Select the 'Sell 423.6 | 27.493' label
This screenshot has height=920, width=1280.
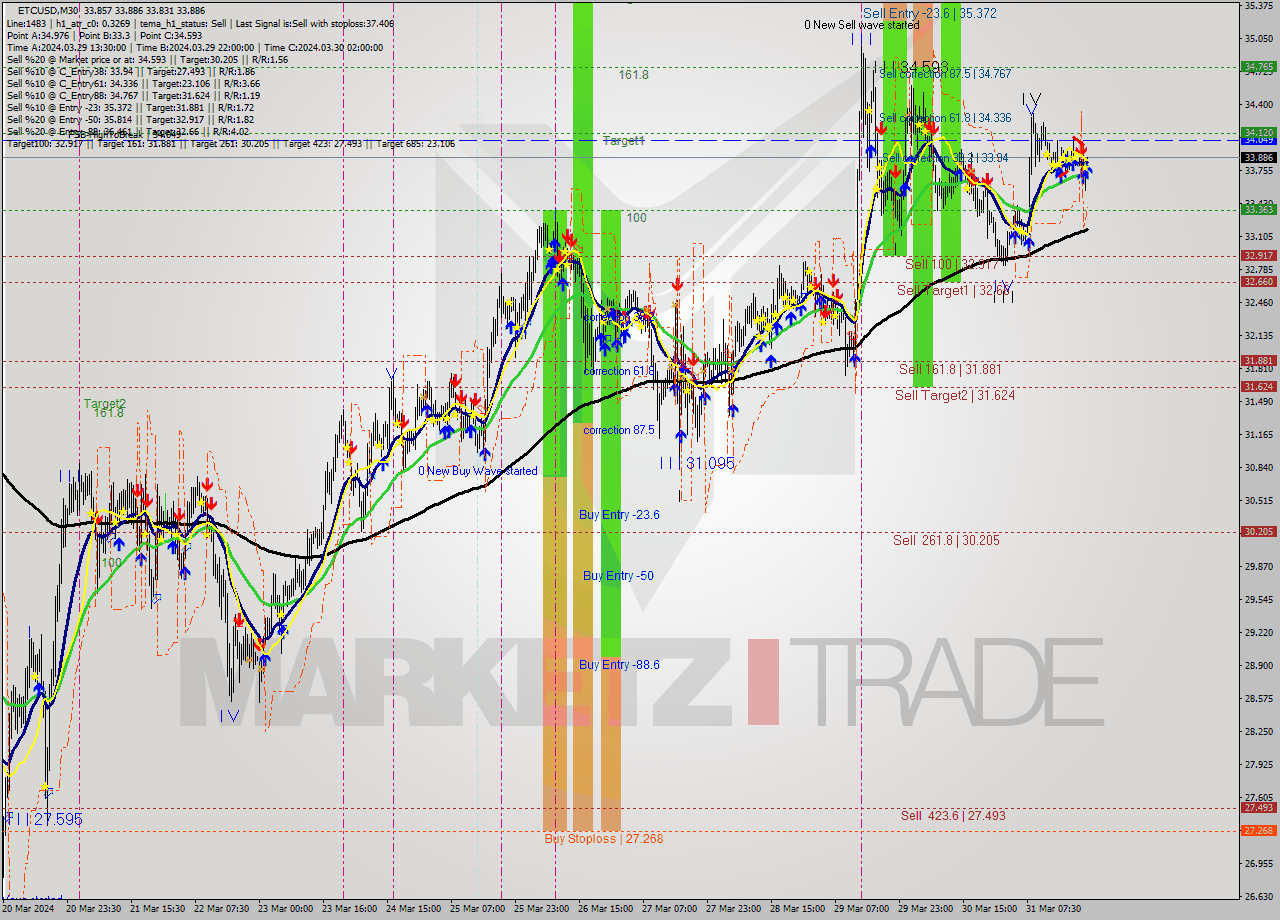(953, 815)
